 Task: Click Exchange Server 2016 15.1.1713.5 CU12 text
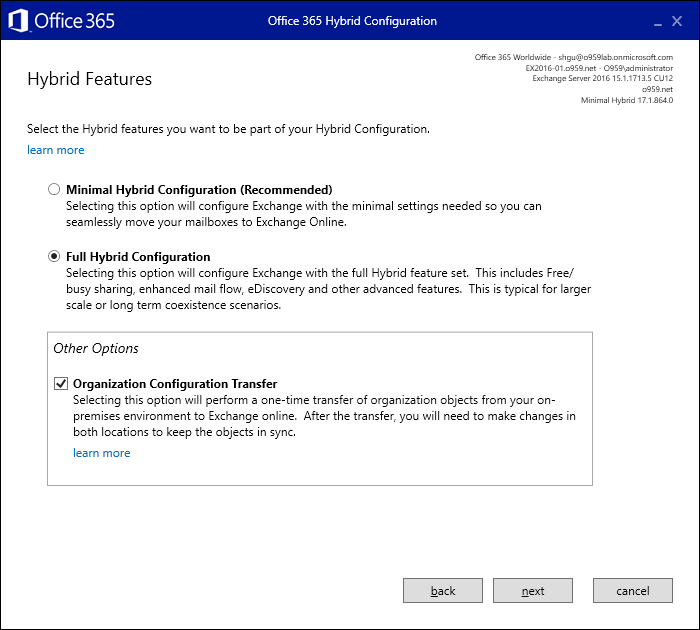(x=603, y=79)
